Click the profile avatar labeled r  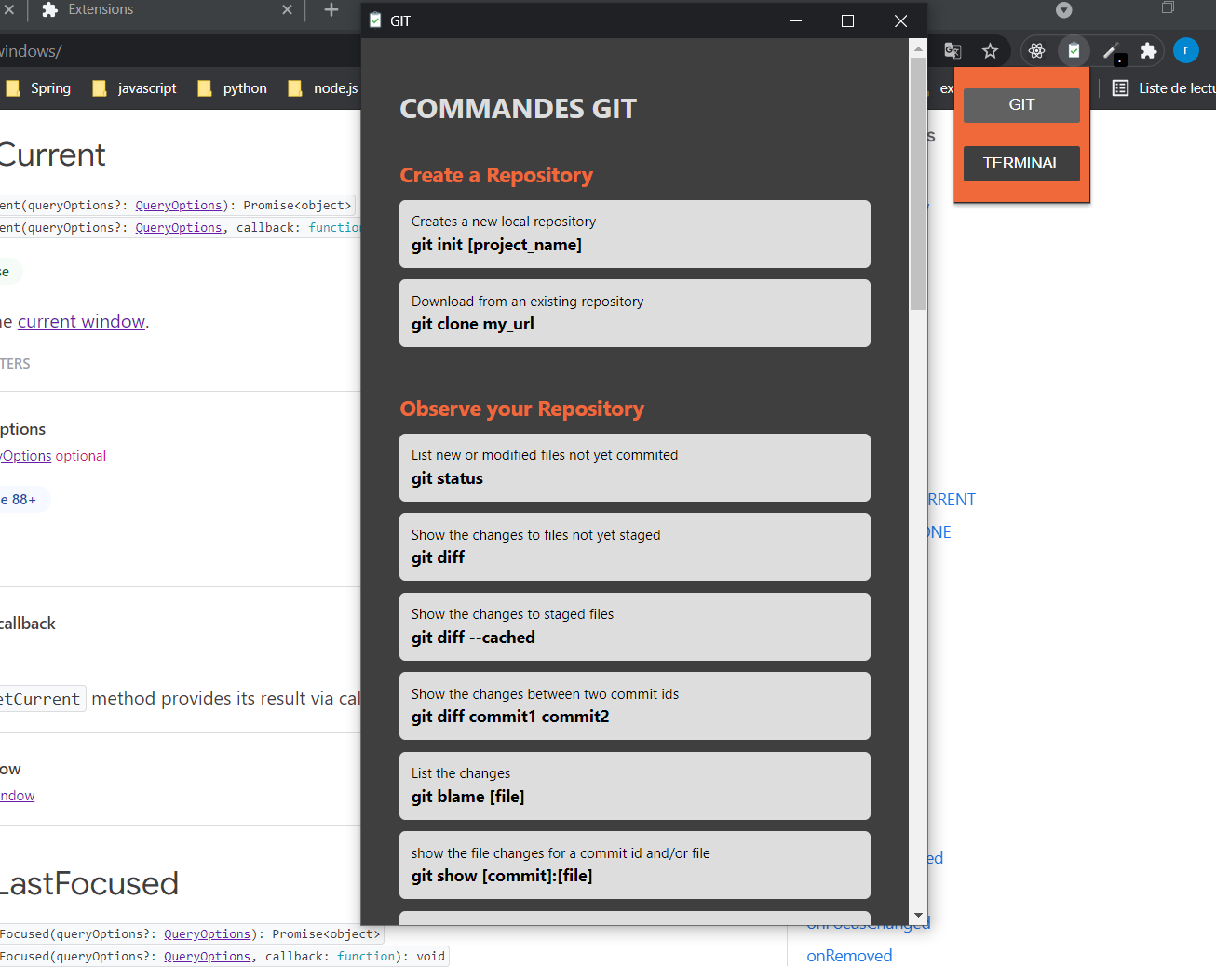pyautogui.click(x=1186, y=50)
